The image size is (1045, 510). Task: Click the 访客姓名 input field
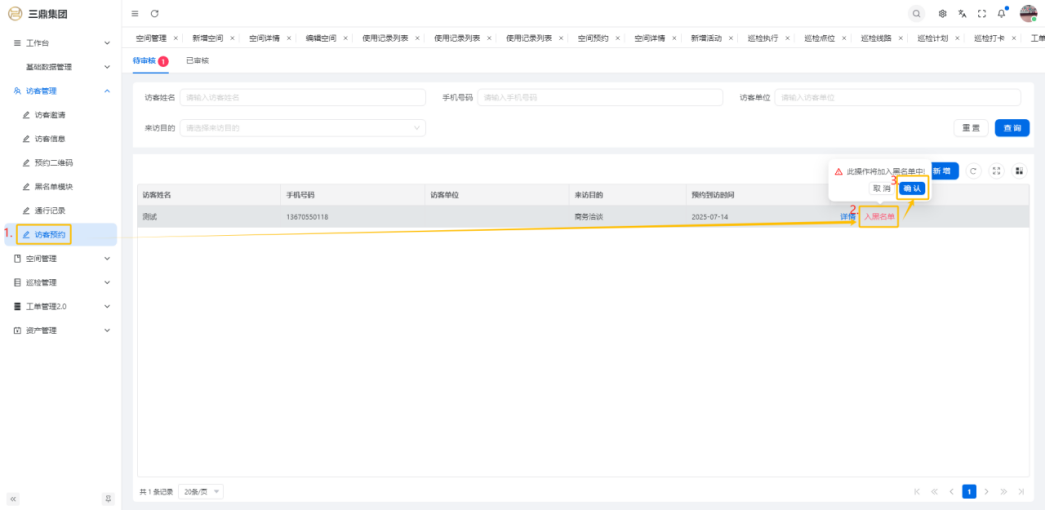(x=302, y=97)
